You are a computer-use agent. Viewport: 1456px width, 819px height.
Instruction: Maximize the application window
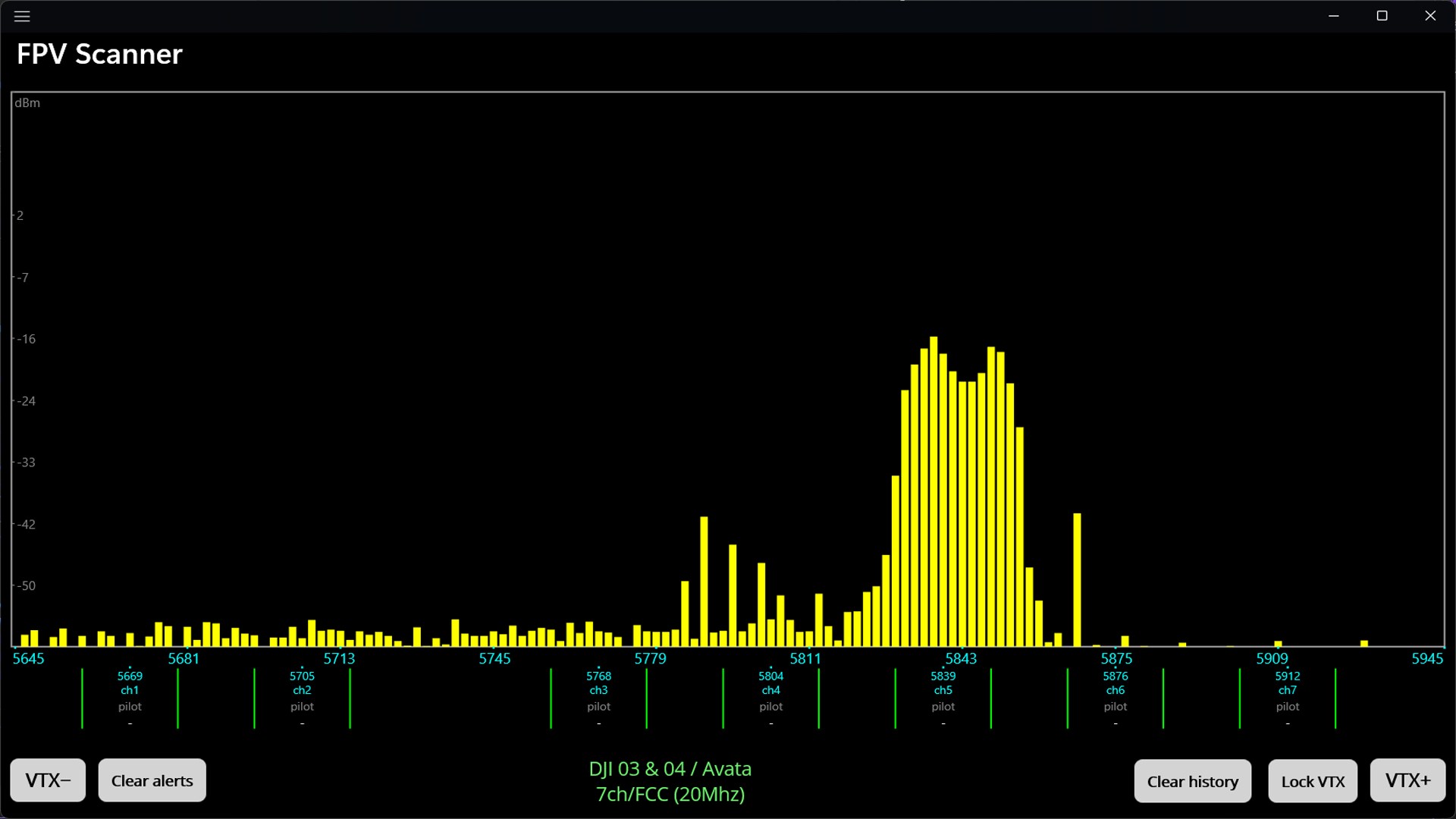tap(1382, 16)
